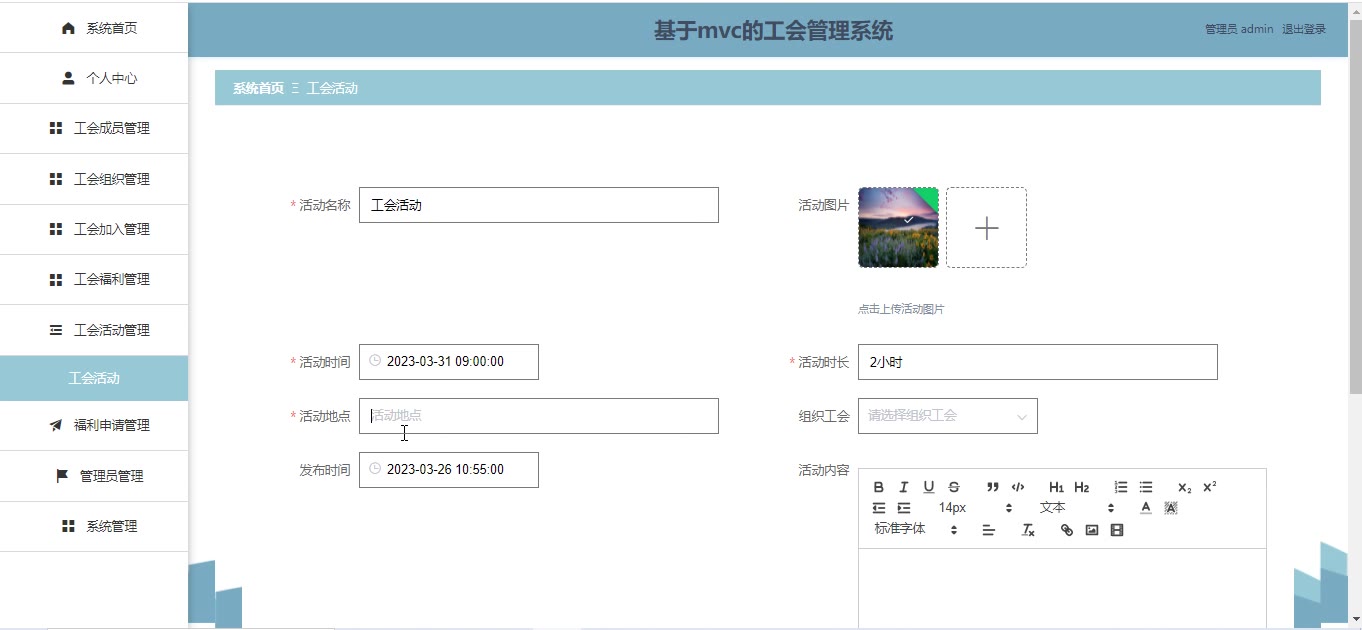This screenshot has width=1362, height=630.
Task: Expand 工会成员管理 sidebar menu
Action: pyautogui.click(x=94, y=128)
